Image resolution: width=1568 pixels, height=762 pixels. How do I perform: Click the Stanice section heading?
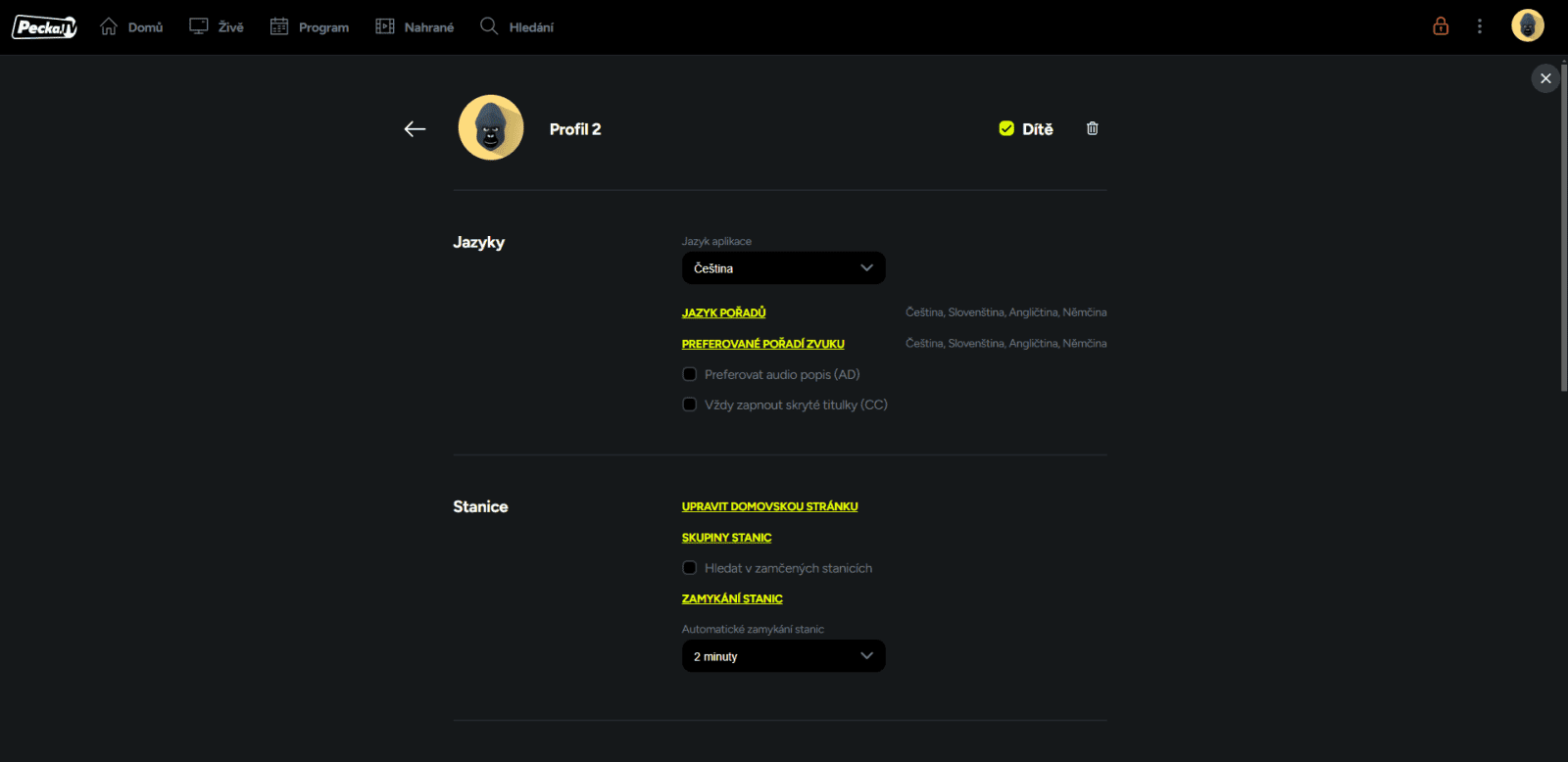(480, 506)
